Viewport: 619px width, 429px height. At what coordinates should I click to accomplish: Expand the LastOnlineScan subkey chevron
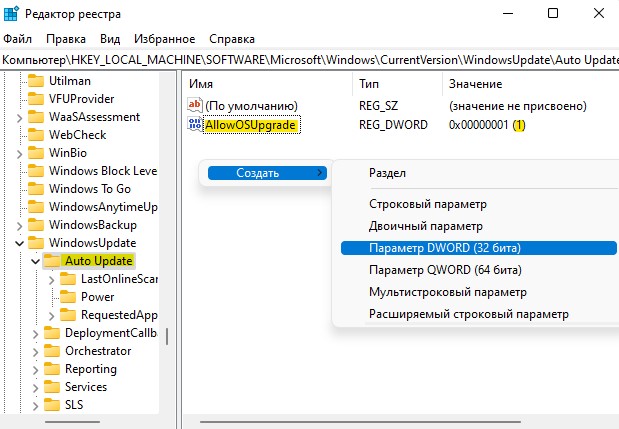(51, 279)
